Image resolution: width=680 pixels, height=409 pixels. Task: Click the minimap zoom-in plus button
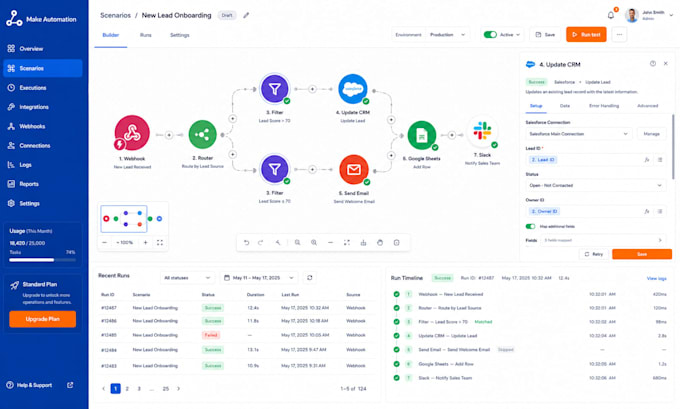[x=146, y=242]
